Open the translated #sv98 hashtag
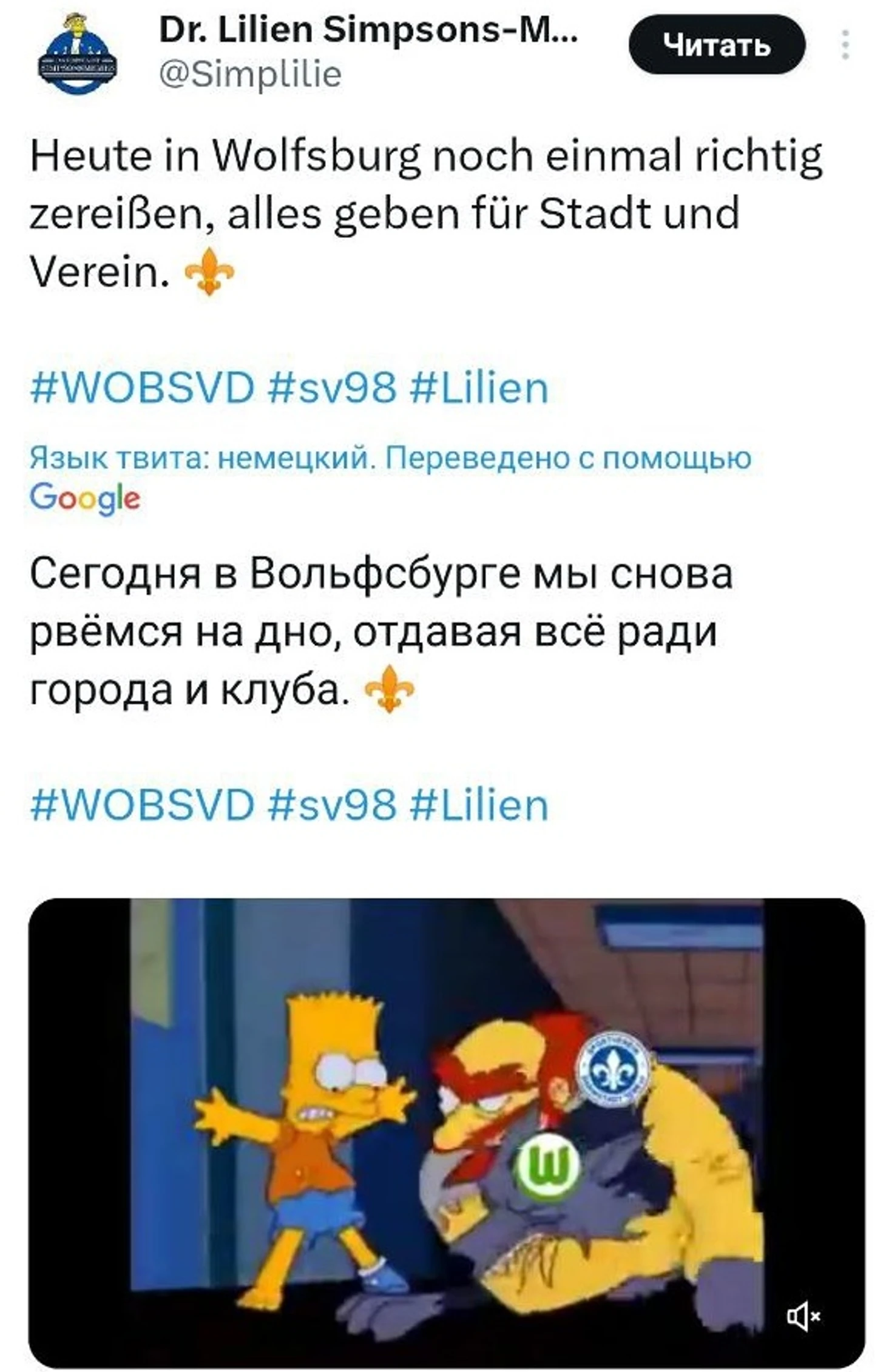Screen dimensions: 886x1372 pos(332,805)
